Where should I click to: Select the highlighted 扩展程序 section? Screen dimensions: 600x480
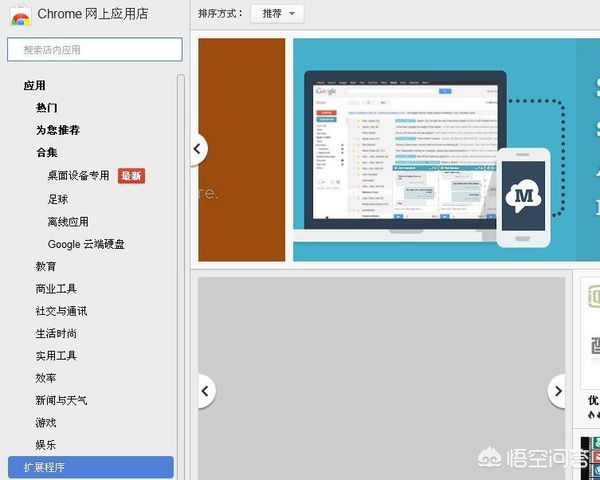[91, 467]
